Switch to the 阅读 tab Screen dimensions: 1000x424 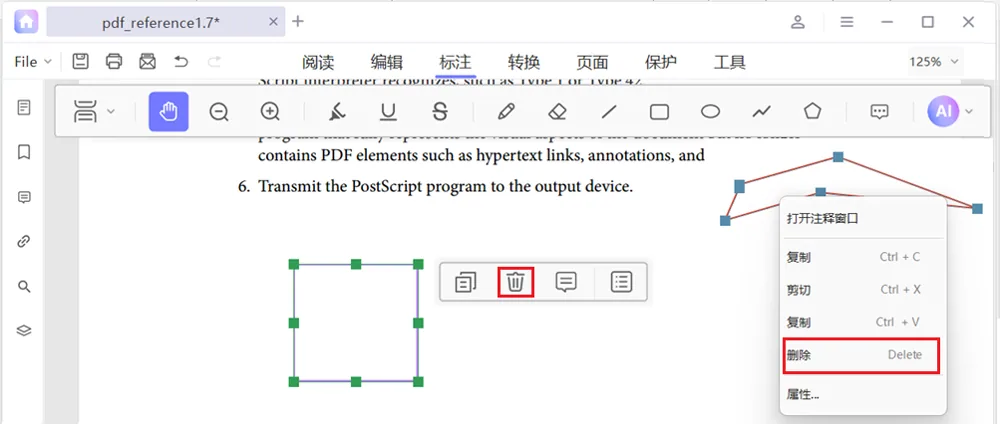pyautogui.click(x=318, y=62)
